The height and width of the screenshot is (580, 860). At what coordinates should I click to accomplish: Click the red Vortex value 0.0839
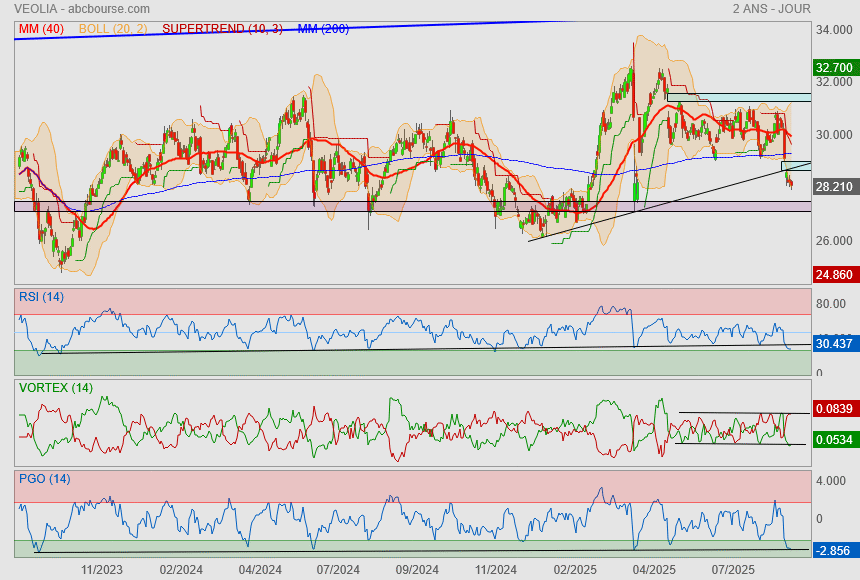(x=834, y=409)
